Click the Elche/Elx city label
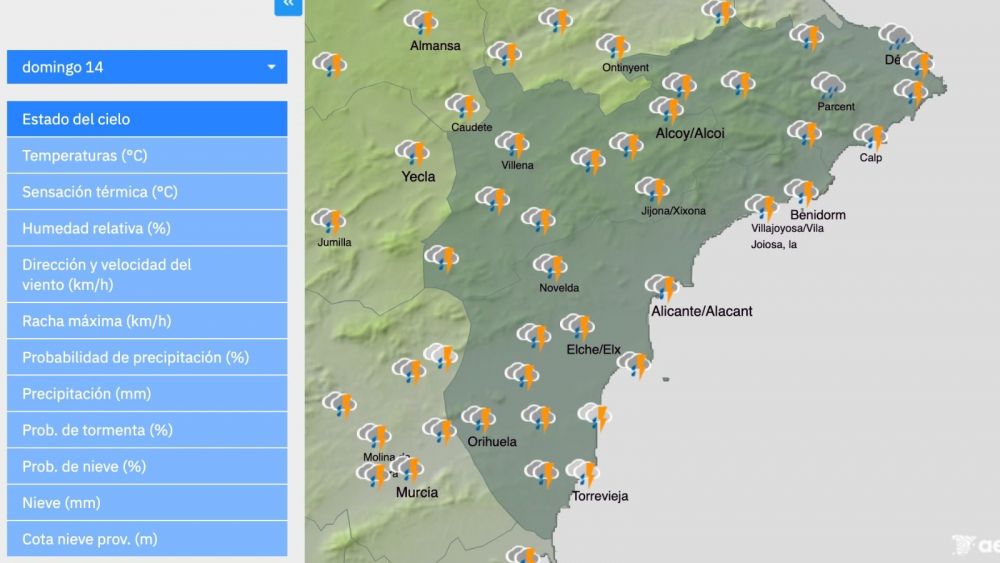This screenshot has height=563, width=1000. 594,349
